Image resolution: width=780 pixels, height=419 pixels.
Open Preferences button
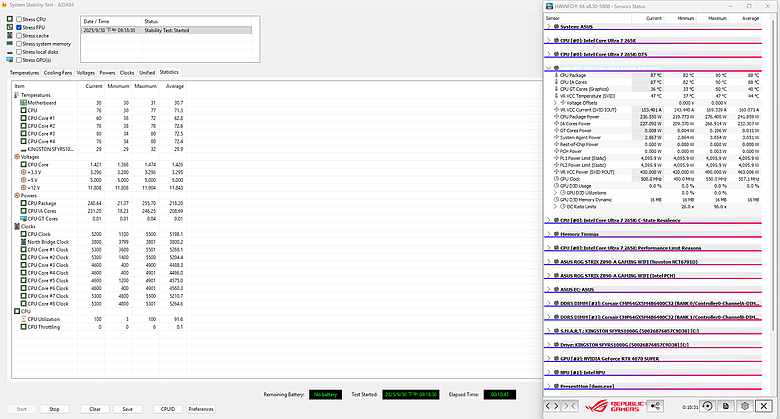click(201, 409)
